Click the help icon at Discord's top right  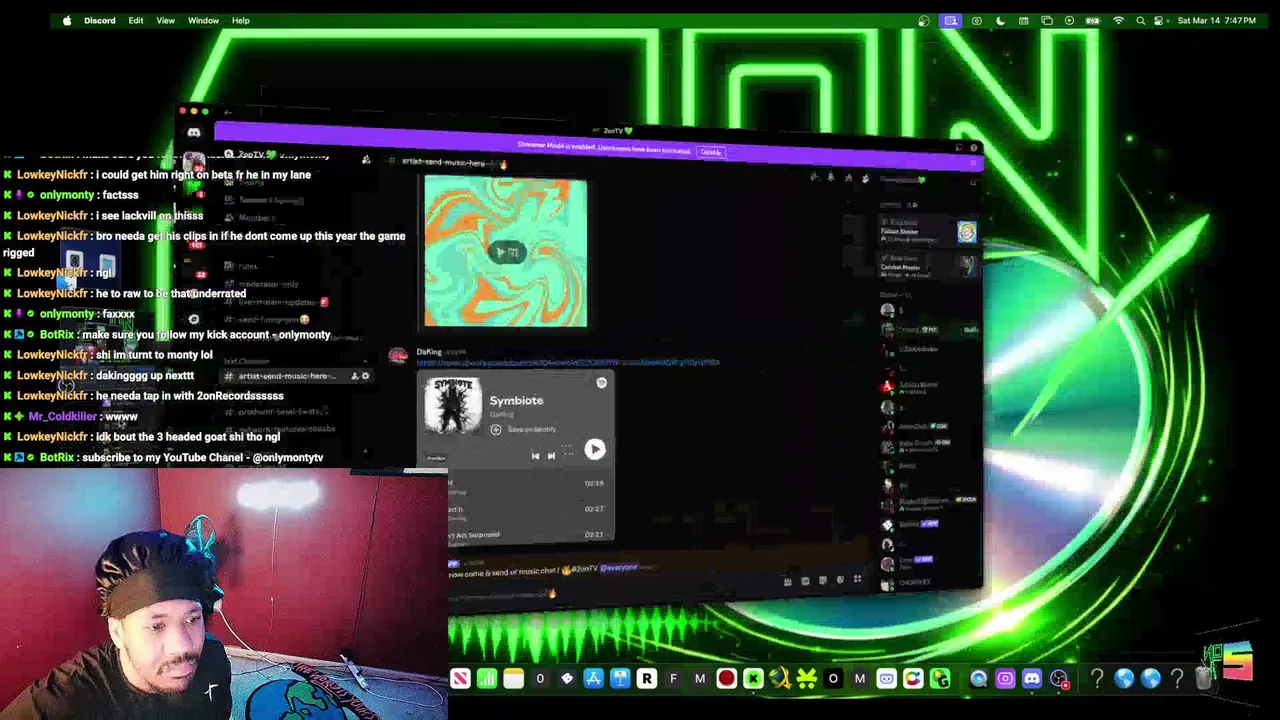pyautogui.click(x=974, y=148)
